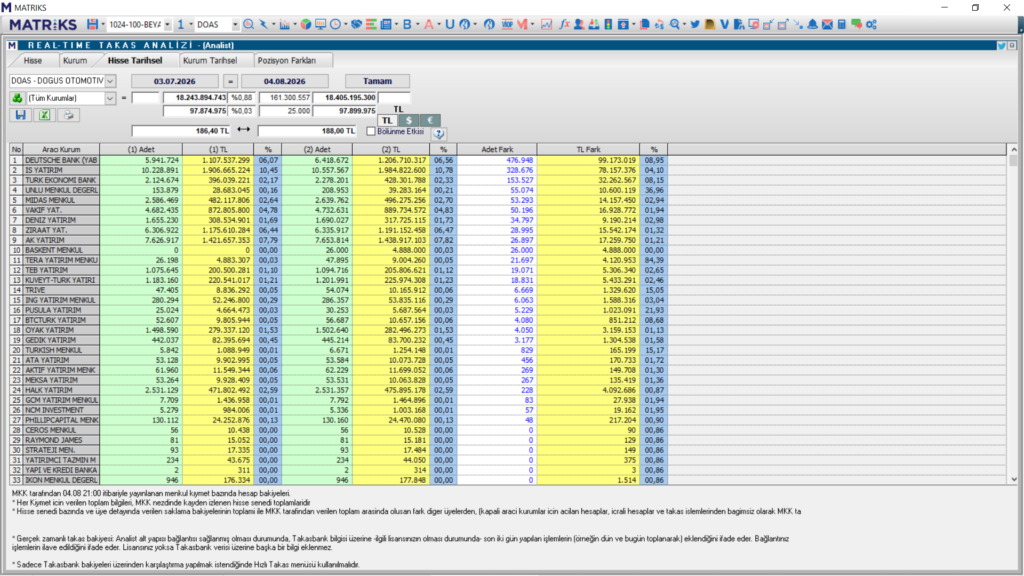The width and height of the screenshot is (1024, 576).
Task: Open the bell alarm icon
Action: 812,24
